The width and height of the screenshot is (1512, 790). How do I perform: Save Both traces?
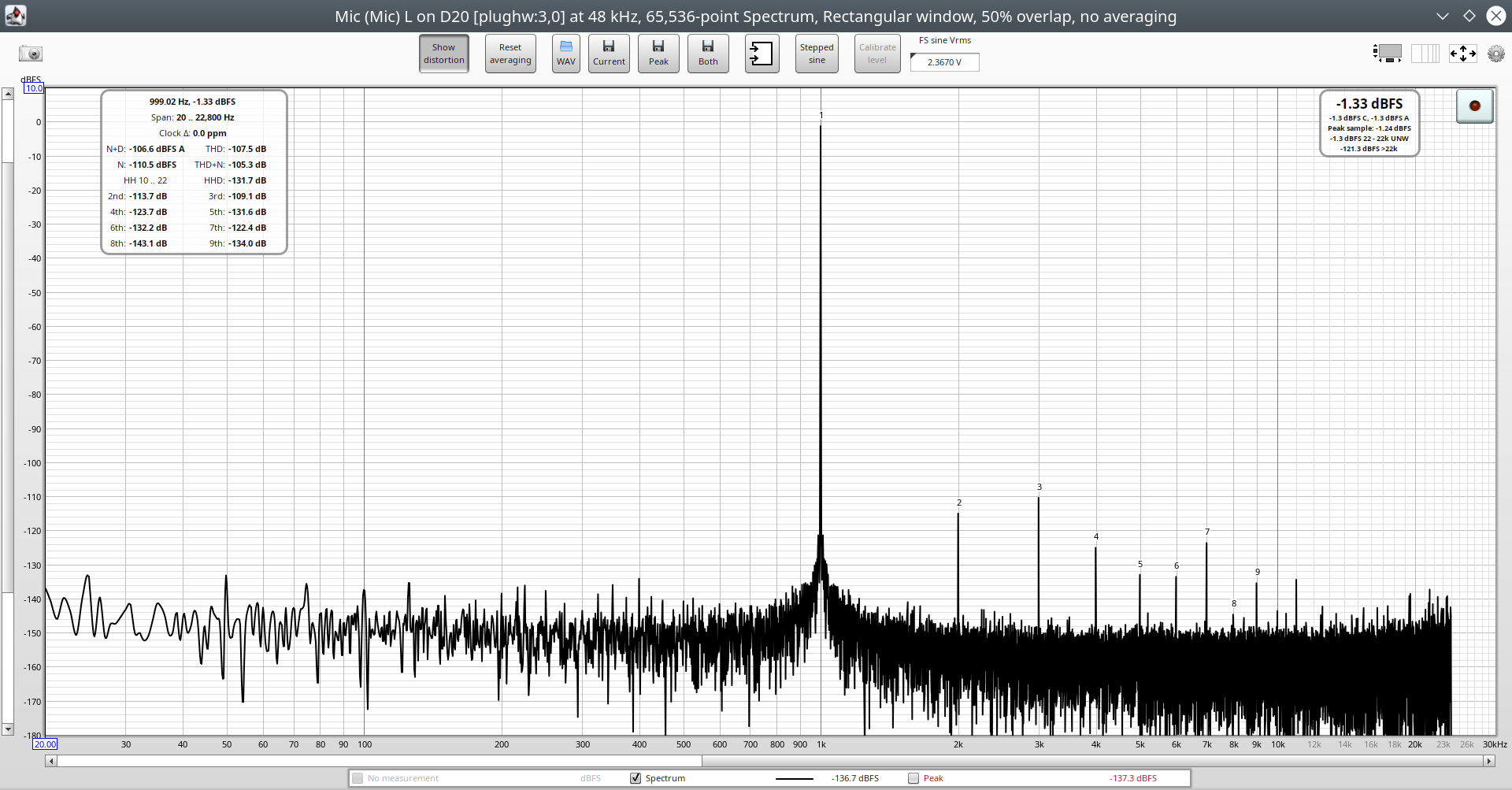708,54
